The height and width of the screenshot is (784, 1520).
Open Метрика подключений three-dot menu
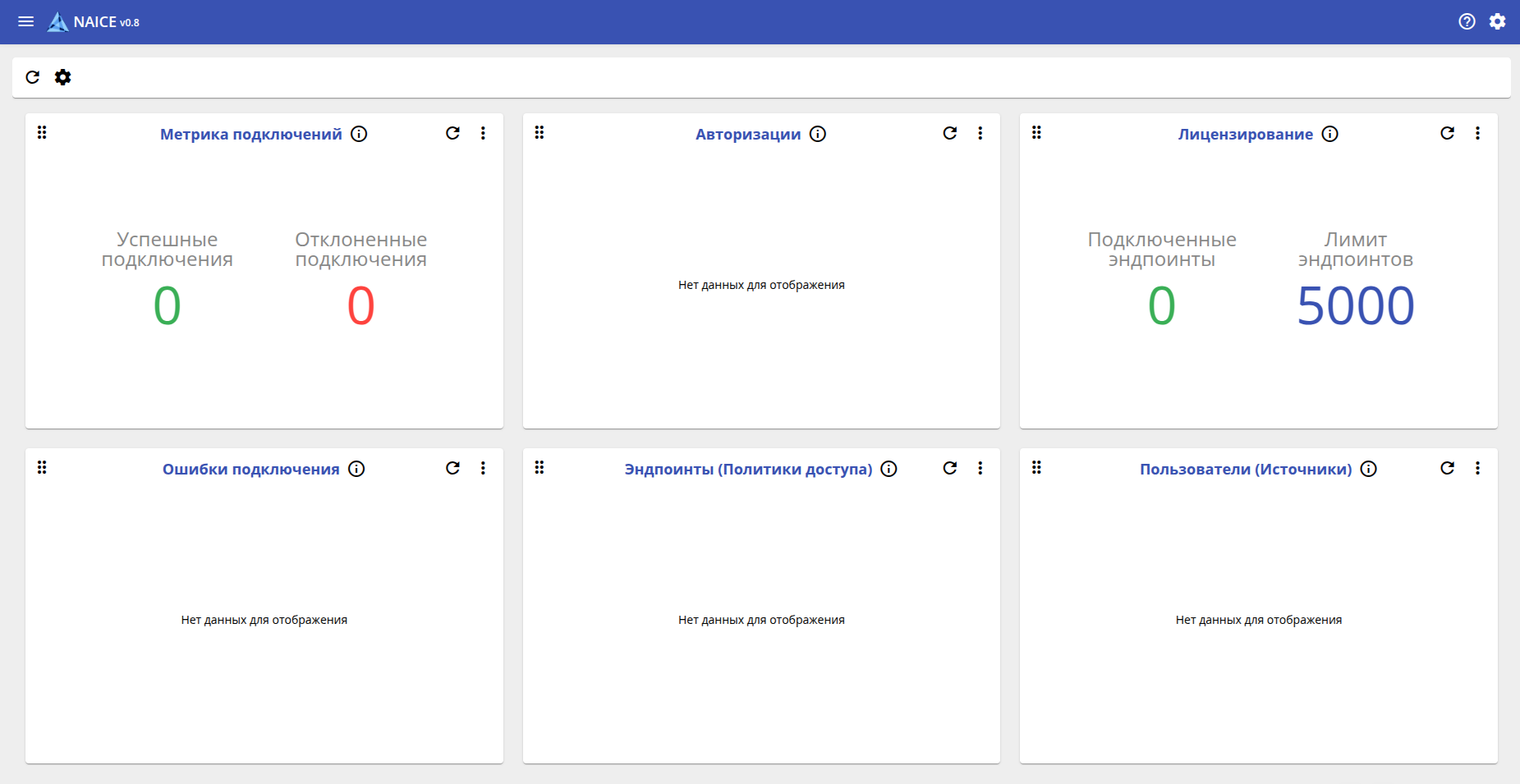(483, 133)
